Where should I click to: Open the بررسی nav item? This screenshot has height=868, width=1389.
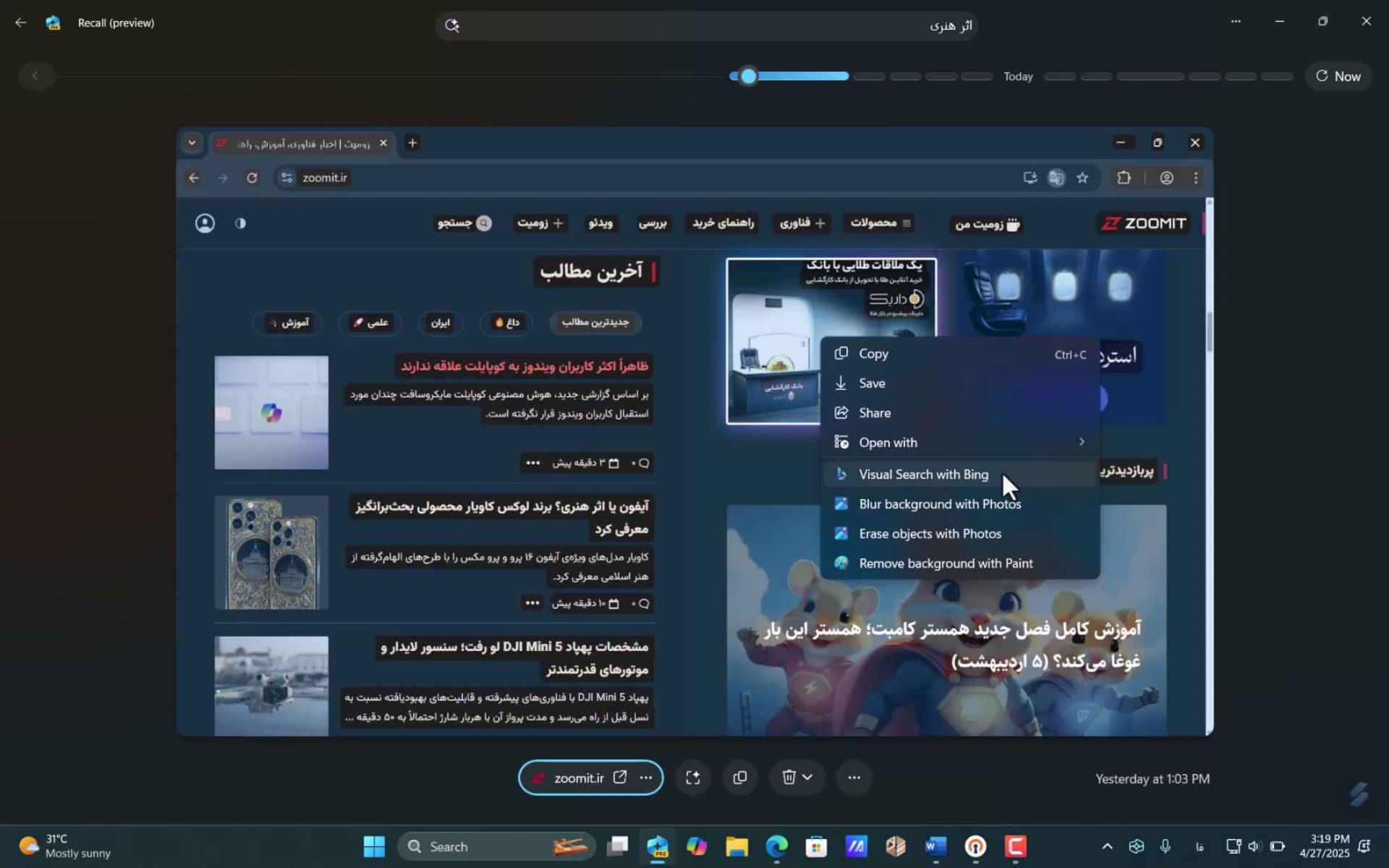pos(653,224)
